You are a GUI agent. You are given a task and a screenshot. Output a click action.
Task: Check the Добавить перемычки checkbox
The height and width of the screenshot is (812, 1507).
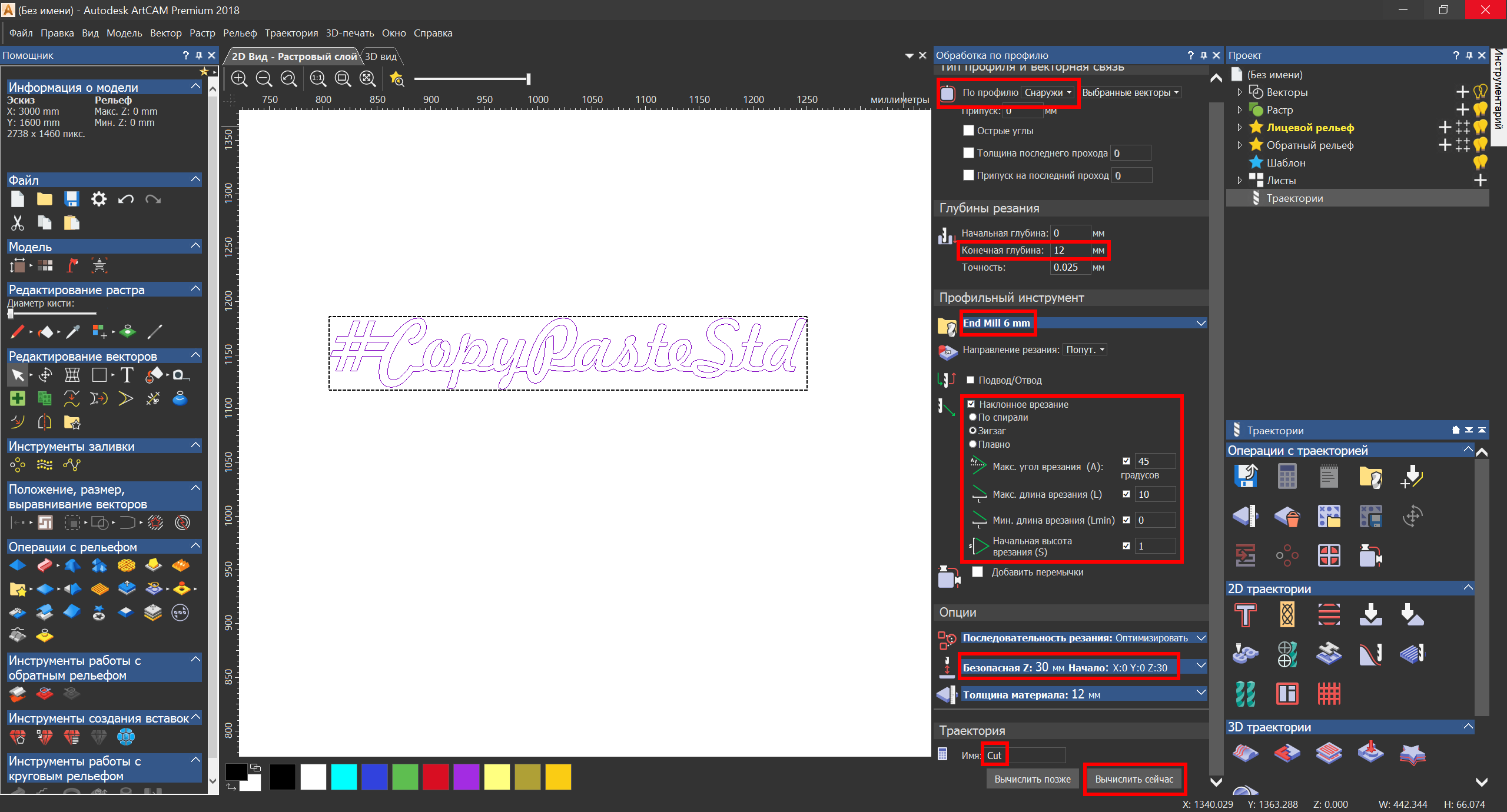pos(978,572)
